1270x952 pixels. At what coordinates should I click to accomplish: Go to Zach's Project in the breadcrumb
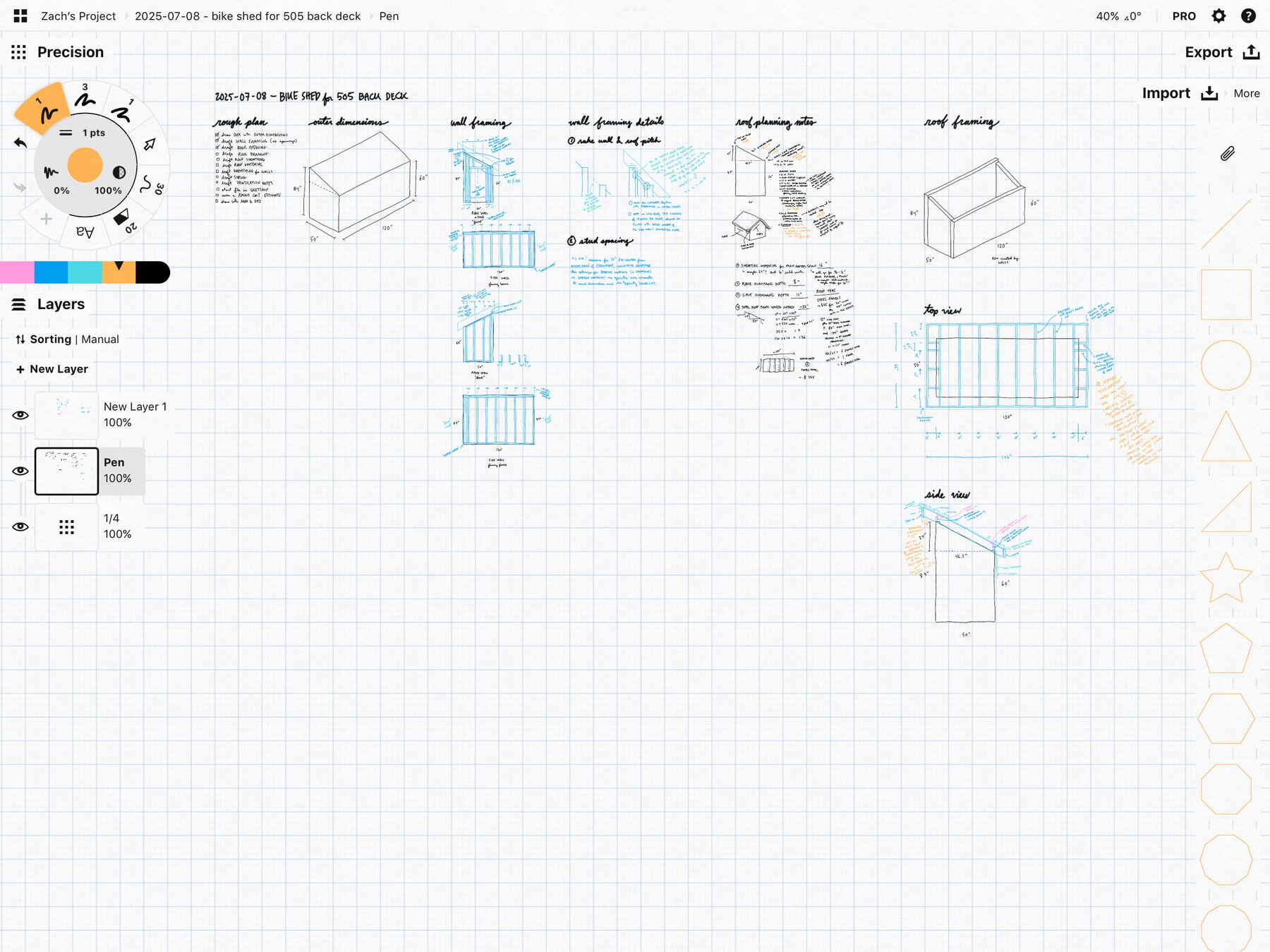[78, 16]
